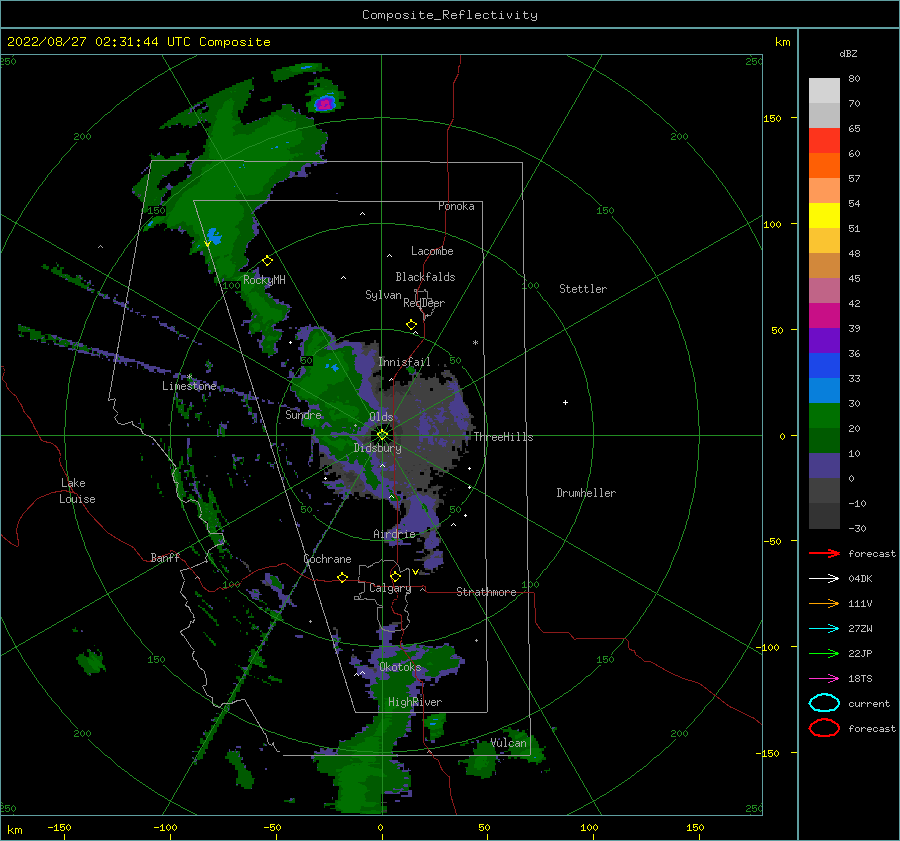
Task: Click the Okotoks town label
Action: (x=400, y=666)
